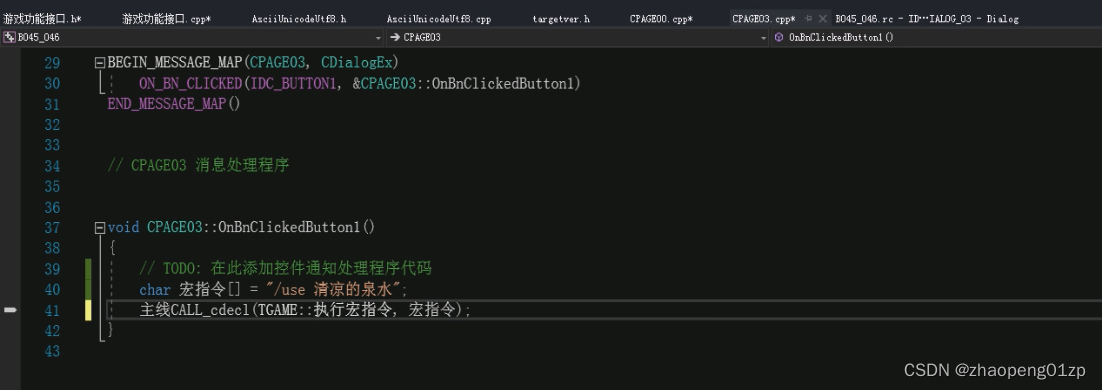Click TGAME on line 41
The image size is (1102, 390).
[278, 310]
